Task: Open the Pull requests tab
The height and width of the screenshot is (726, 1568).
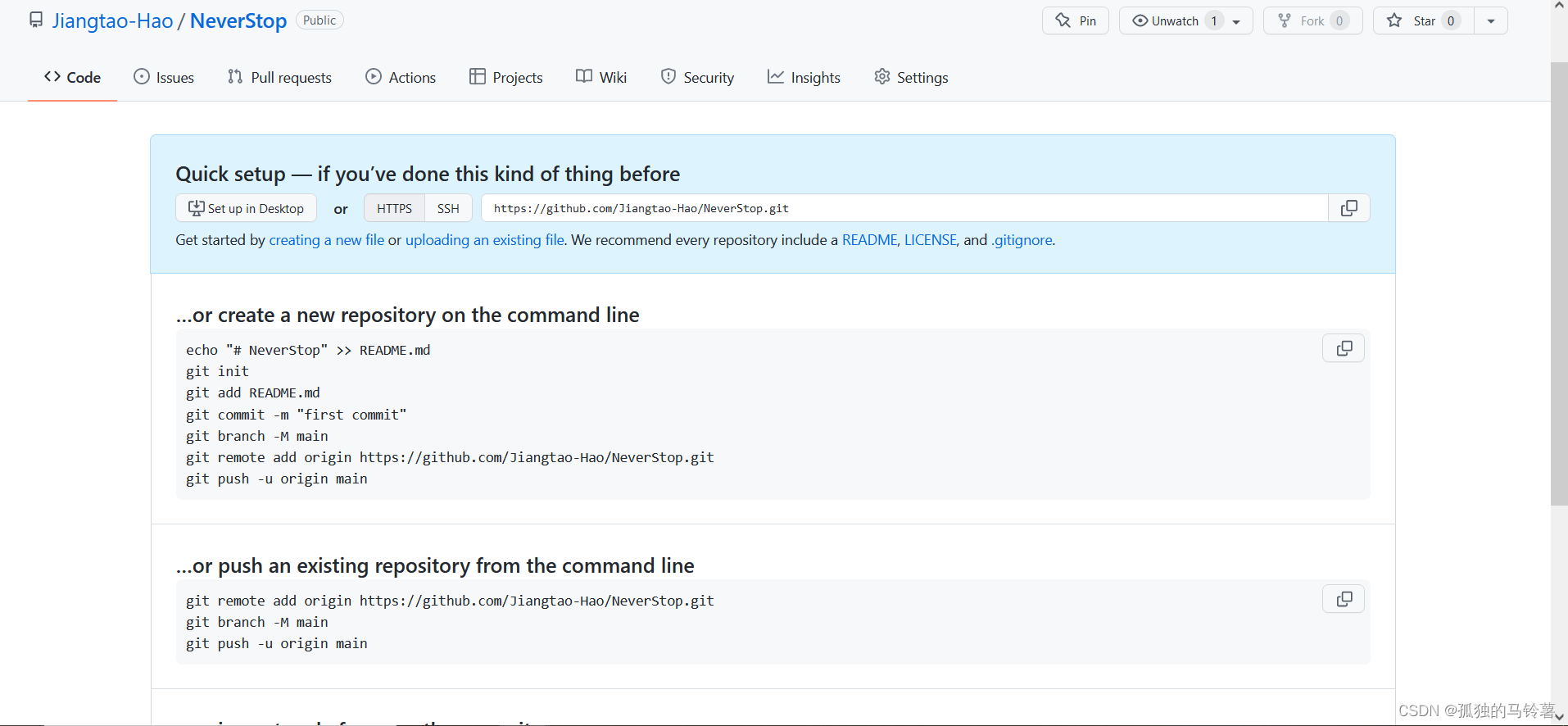Action: pos(279,77)
